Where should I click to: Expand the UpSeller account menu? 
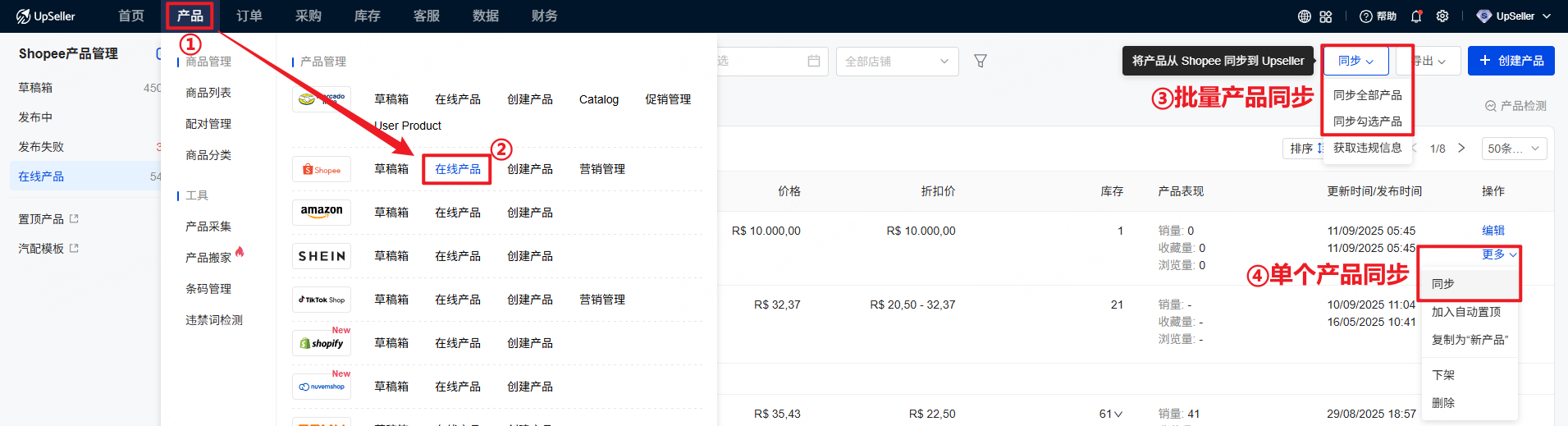1514,16
